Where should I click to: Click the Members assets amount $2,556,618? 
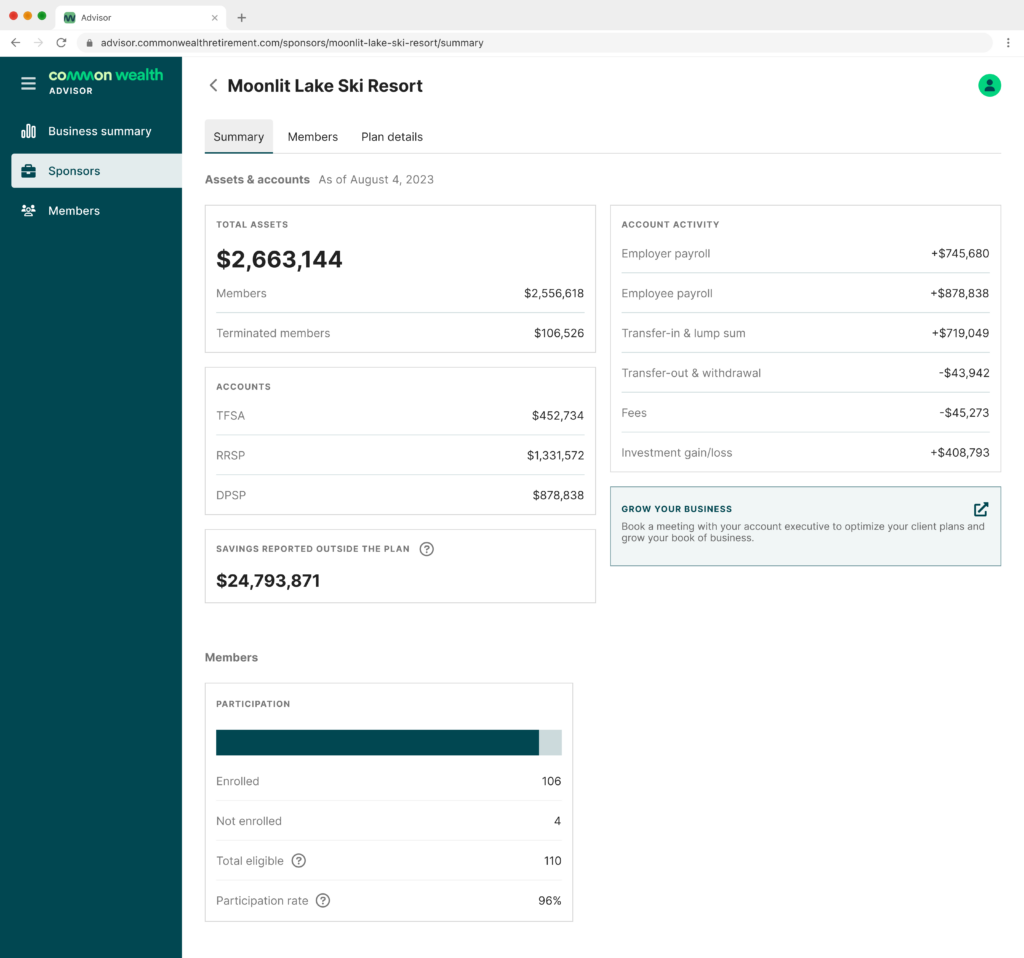click(554, 293)
